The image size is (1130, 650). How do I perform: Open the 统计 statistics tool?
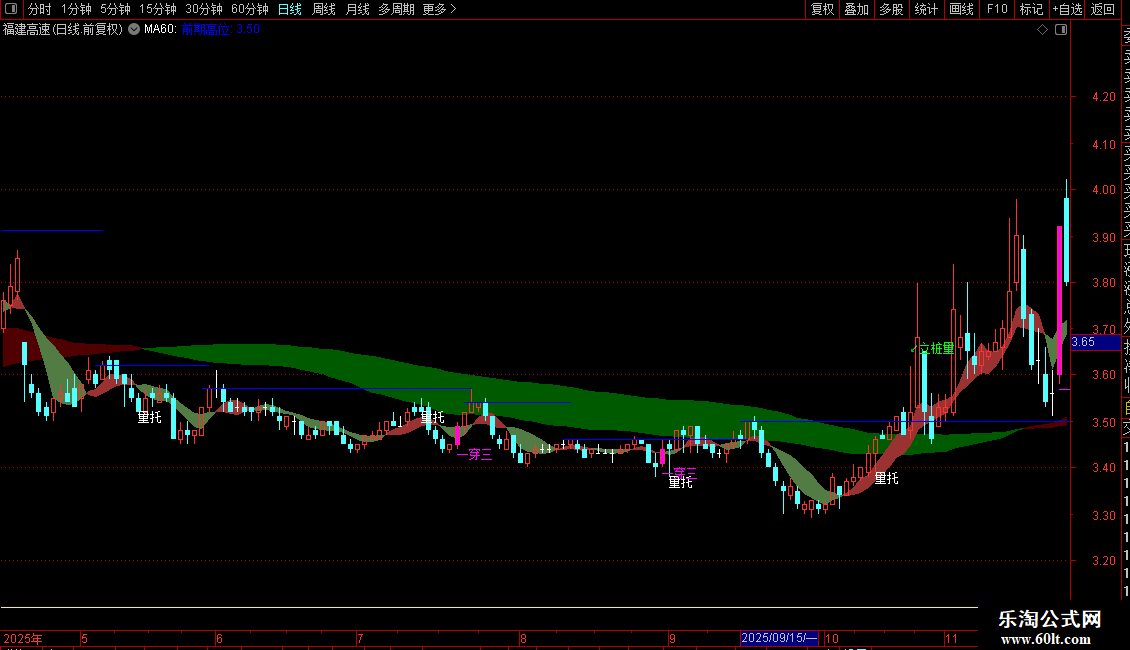[926, 9]
